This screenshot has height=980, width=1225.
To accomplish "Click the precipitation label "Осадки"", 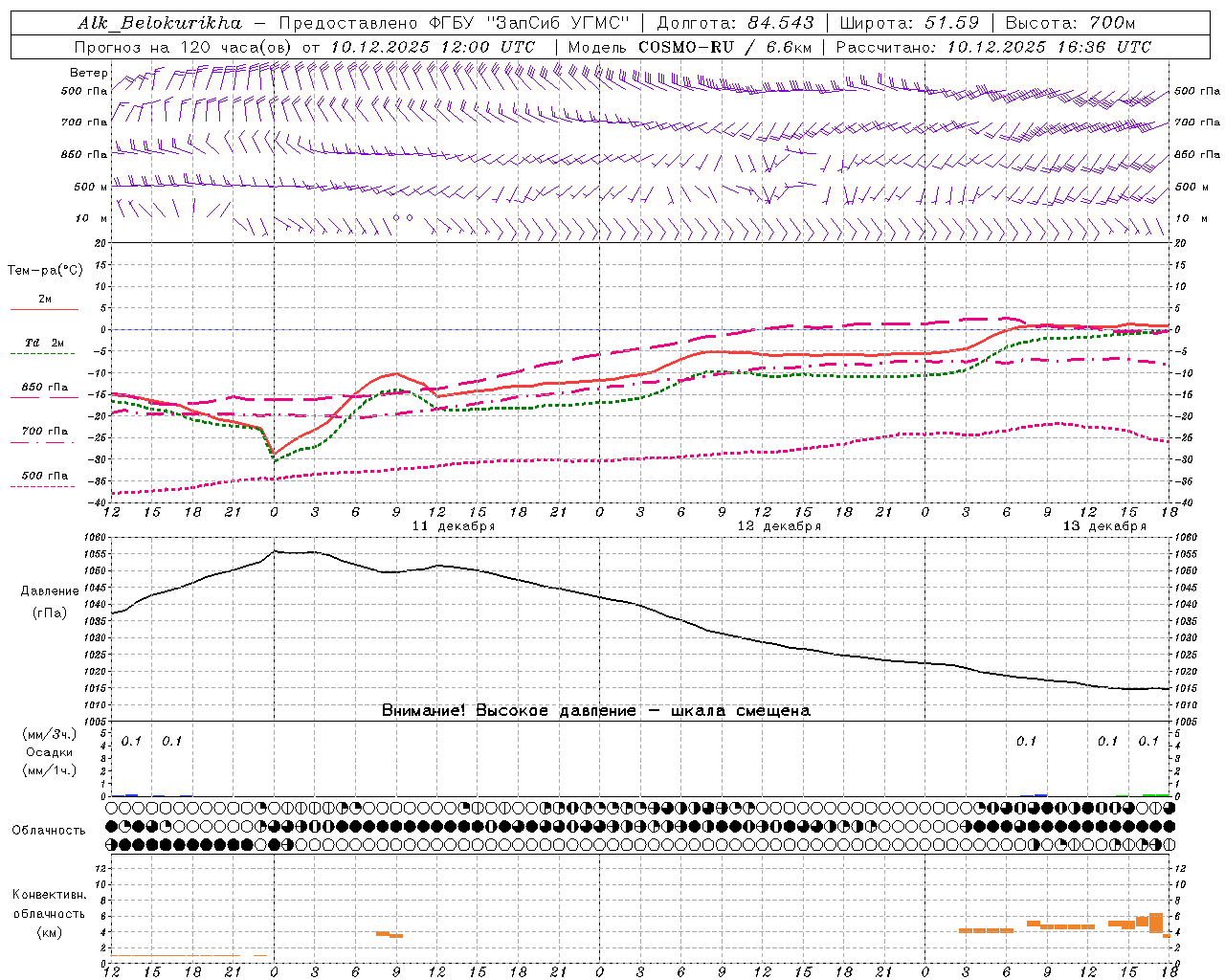I will click(50, 752).
